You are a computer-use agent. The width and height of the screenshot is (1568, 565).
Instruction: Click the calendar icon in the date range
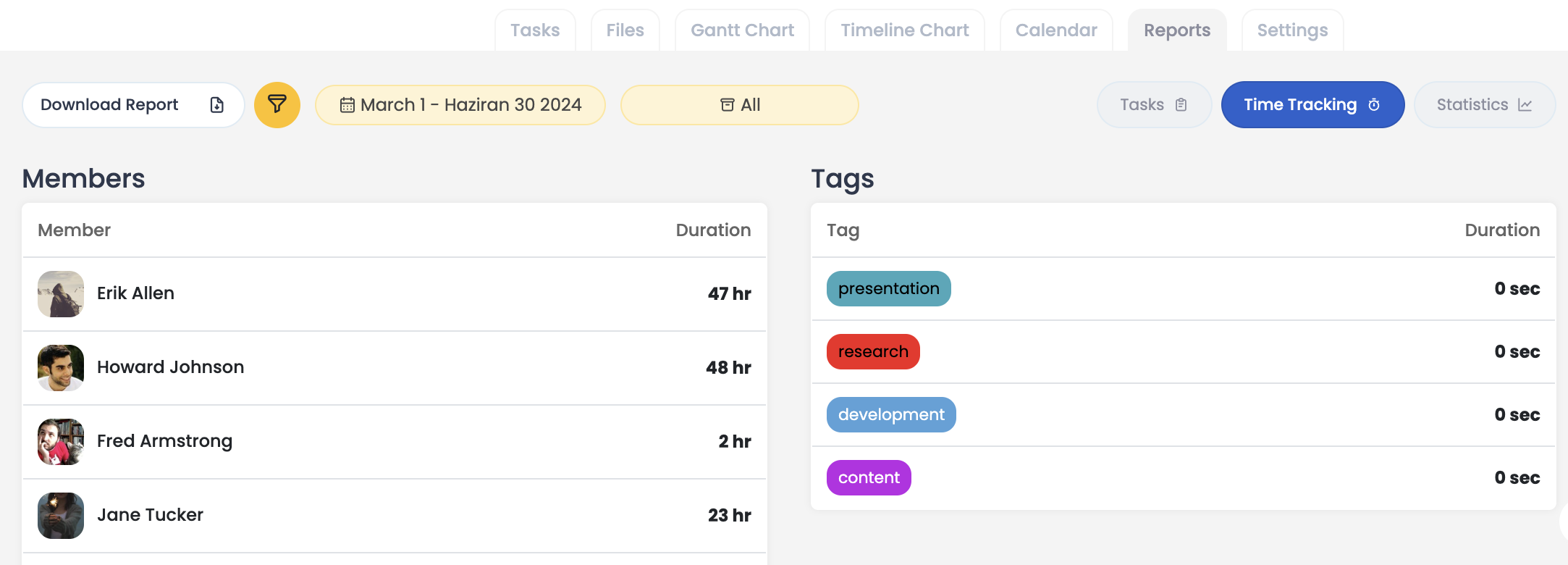click(347, 105)
